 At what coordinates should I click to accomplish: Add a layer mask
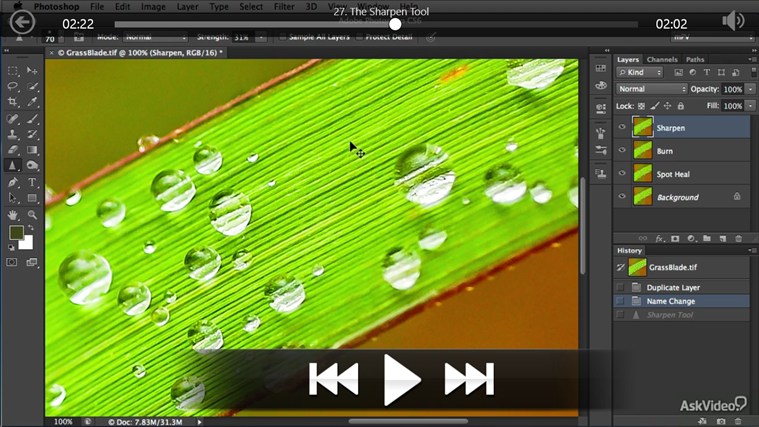click(675, 239)
